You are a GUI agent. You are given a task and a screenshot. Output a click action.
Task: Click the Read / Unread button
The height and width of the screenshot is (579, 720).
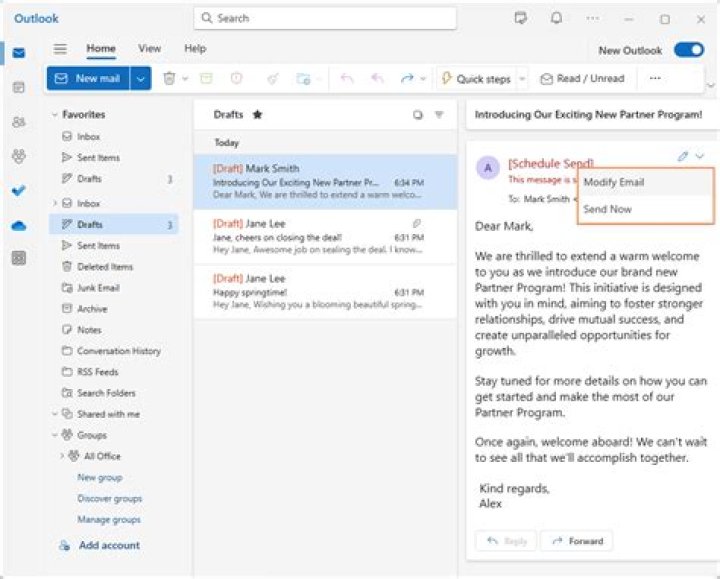582,79
